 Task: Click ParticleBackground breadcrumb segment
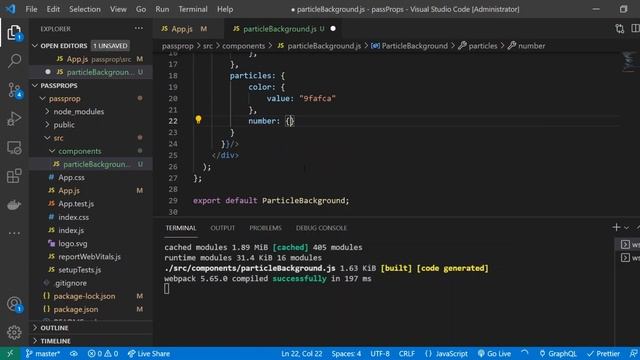coord(409,46)
